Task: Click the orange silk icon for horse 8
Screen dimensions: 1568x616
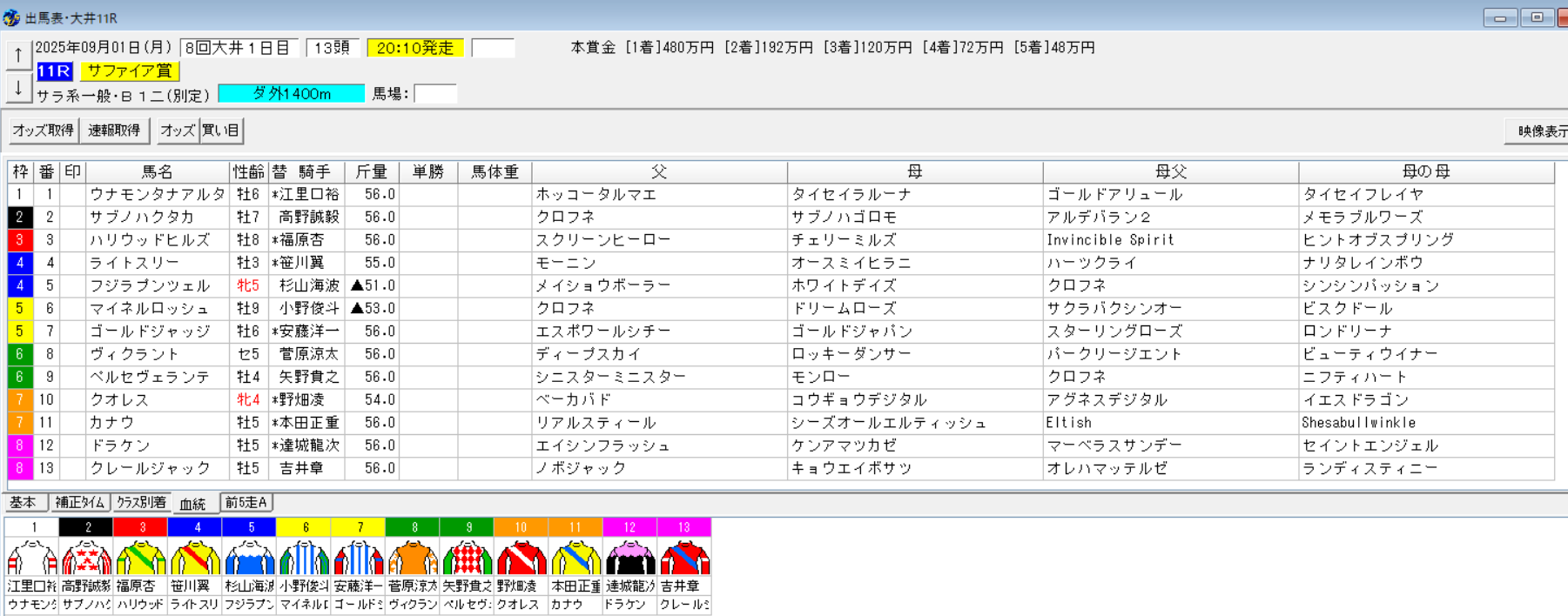Action: [413, 557]
